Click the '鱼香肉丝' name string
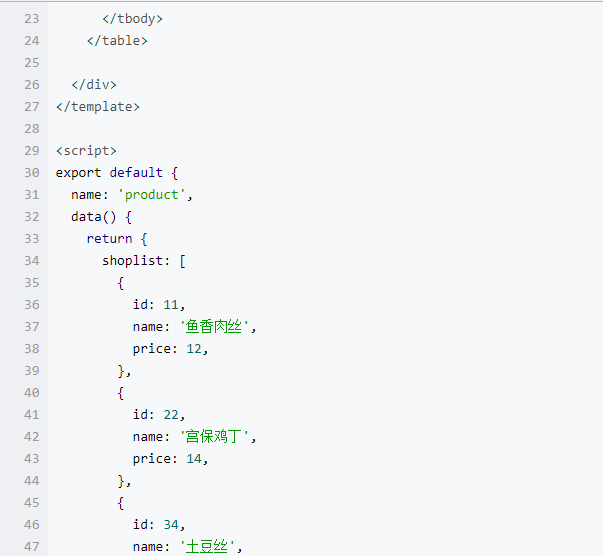This screenshot has height=556, width=603. 218,326
